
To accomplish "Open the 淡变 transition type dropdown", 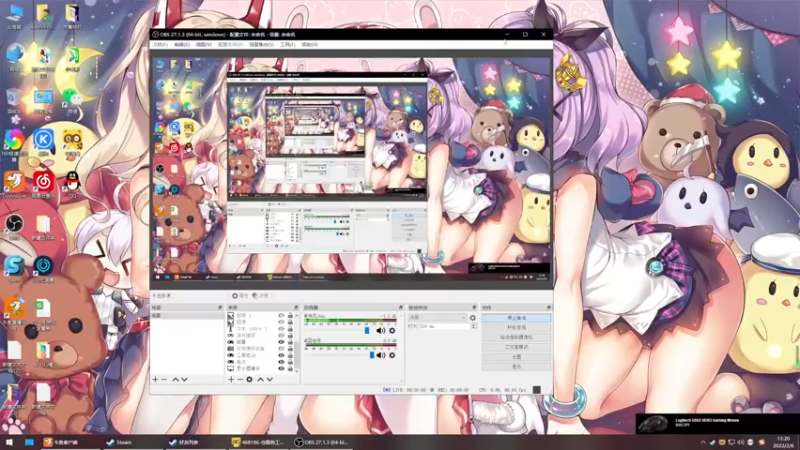I will tap(437, 318).
